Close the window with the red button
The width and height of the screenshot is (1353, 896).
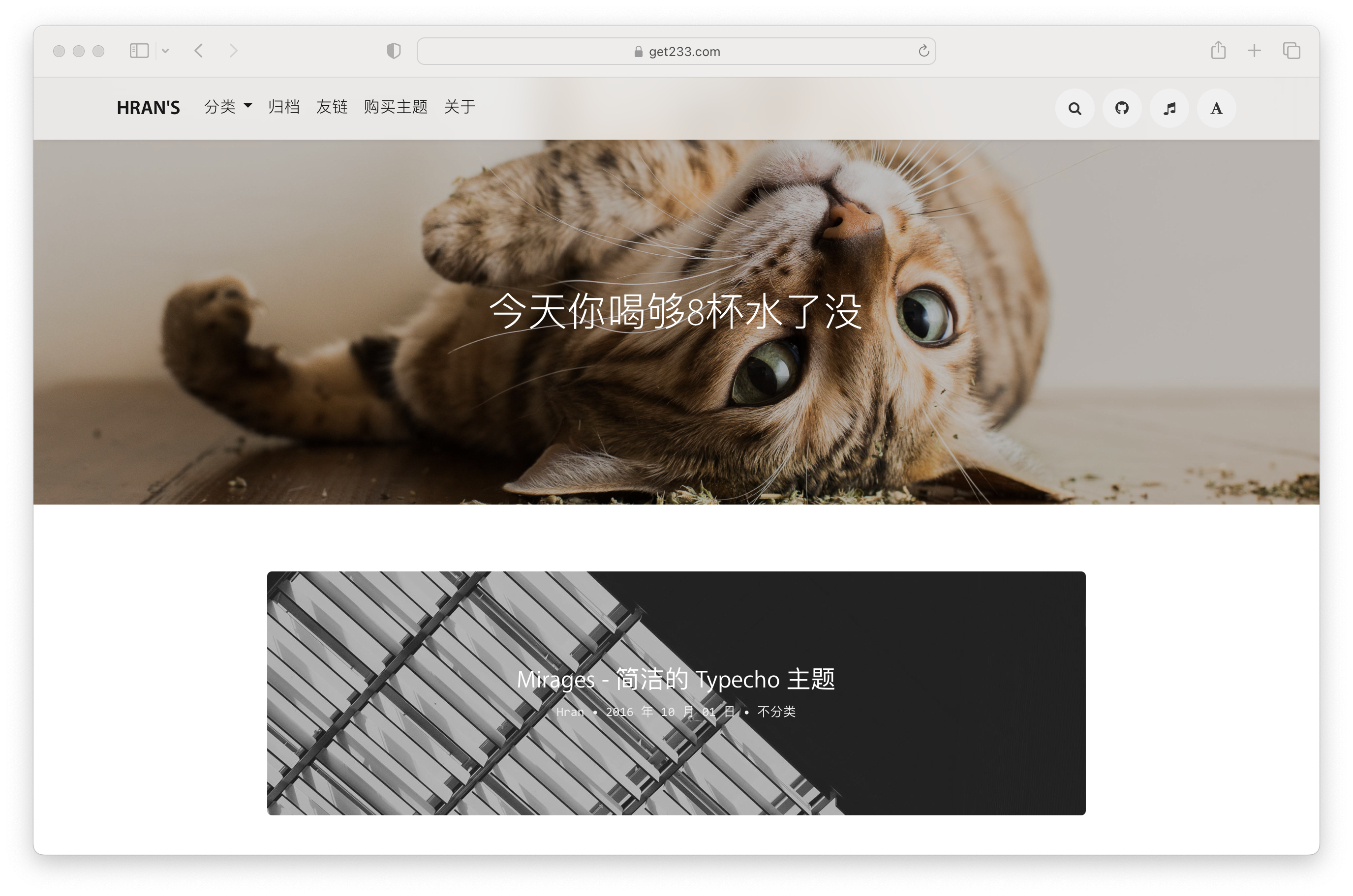tap(59, 51)
